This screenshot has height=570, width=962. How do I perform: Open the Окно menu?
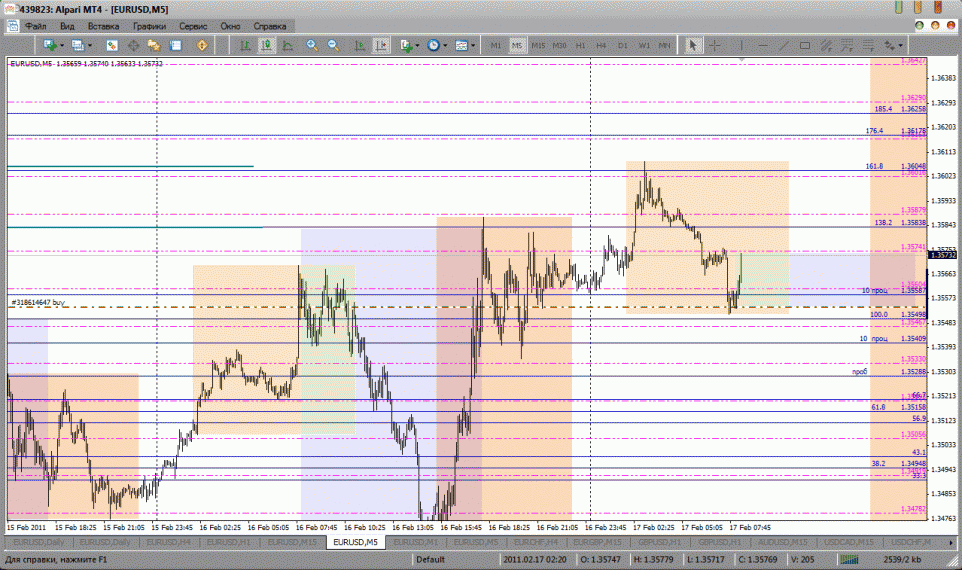pyautogui.click(x=230, y=26)
